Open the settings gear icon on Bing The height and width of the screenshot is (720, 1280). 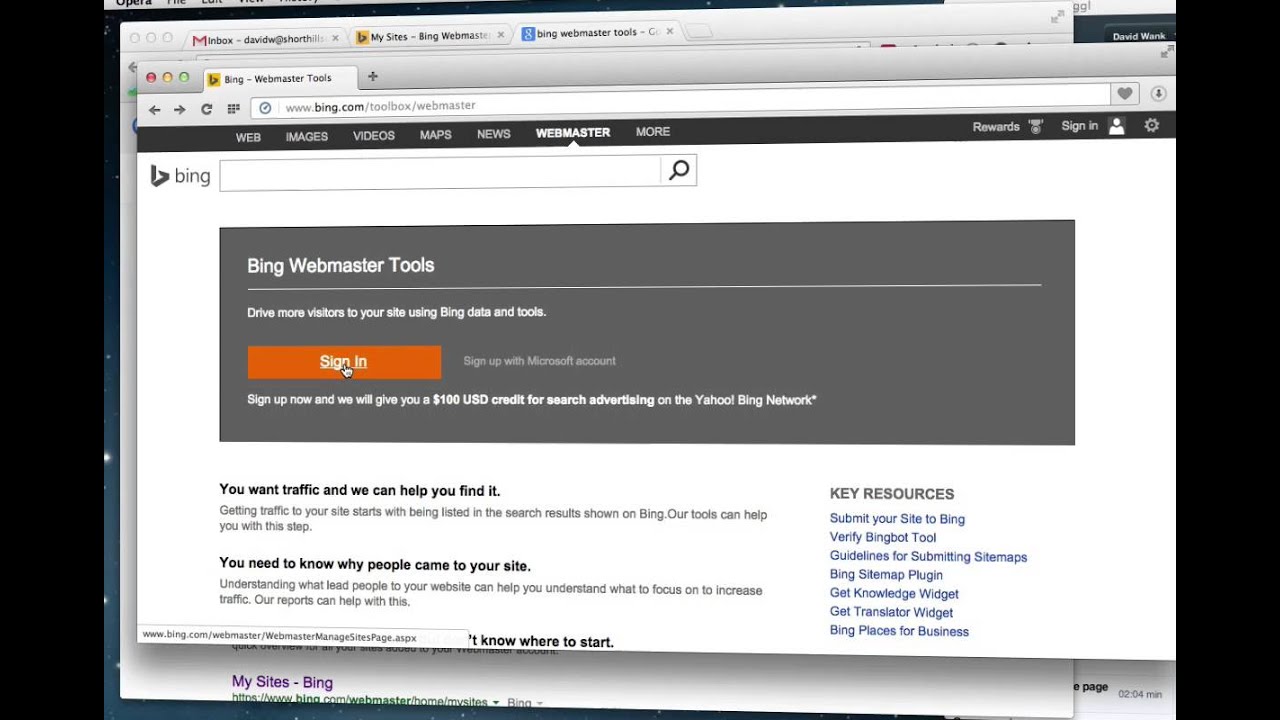coord(1151,125)
